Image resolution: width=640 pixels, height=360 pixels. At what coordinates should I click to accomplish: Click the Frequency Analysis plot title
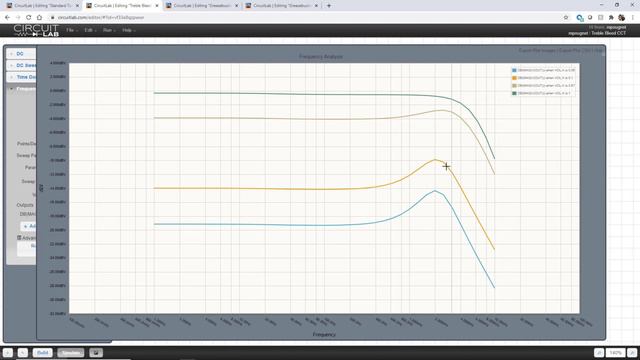point(321,57)
